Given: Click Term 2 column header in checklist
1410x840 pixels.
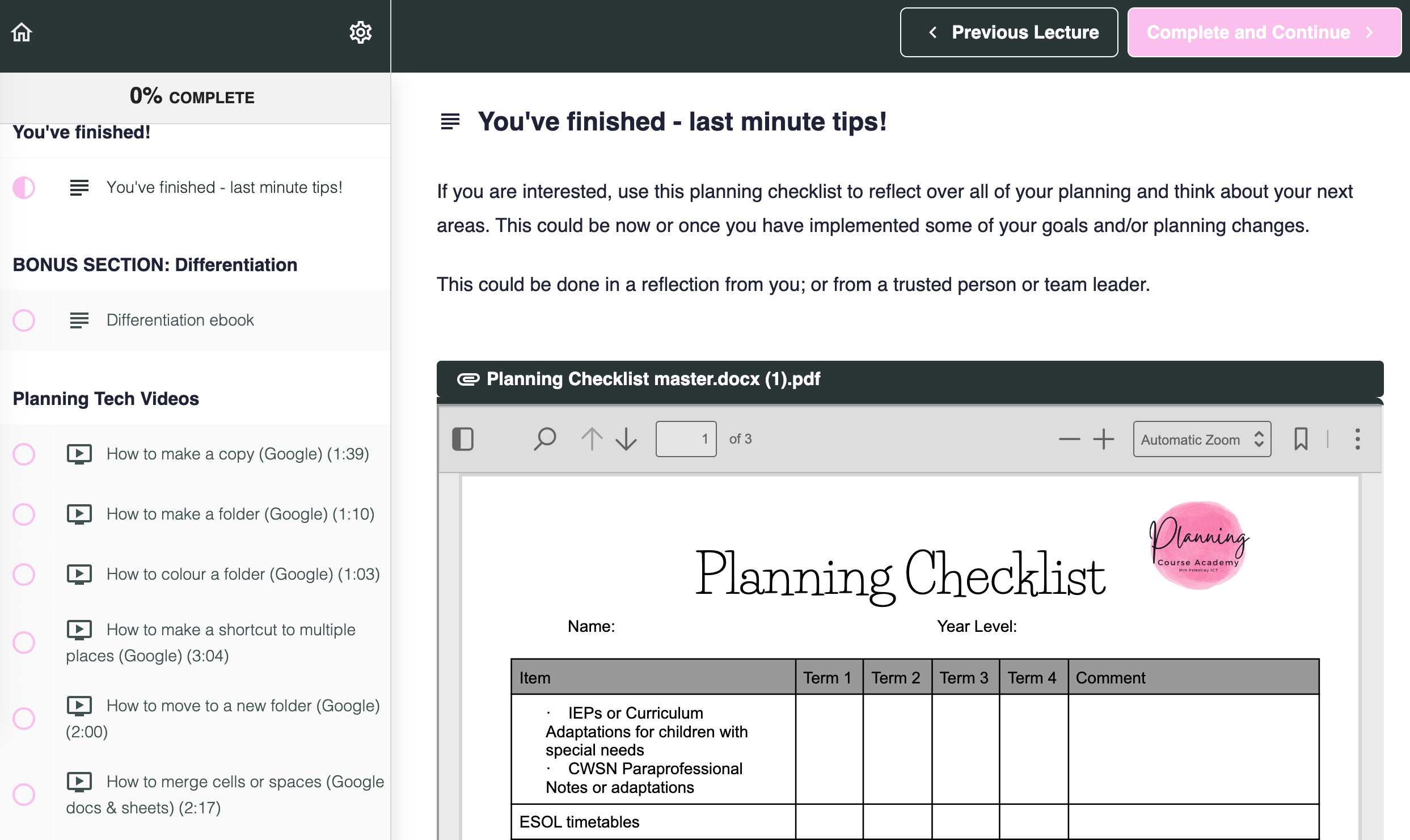Looking at the screenshot, I should 897,677.
